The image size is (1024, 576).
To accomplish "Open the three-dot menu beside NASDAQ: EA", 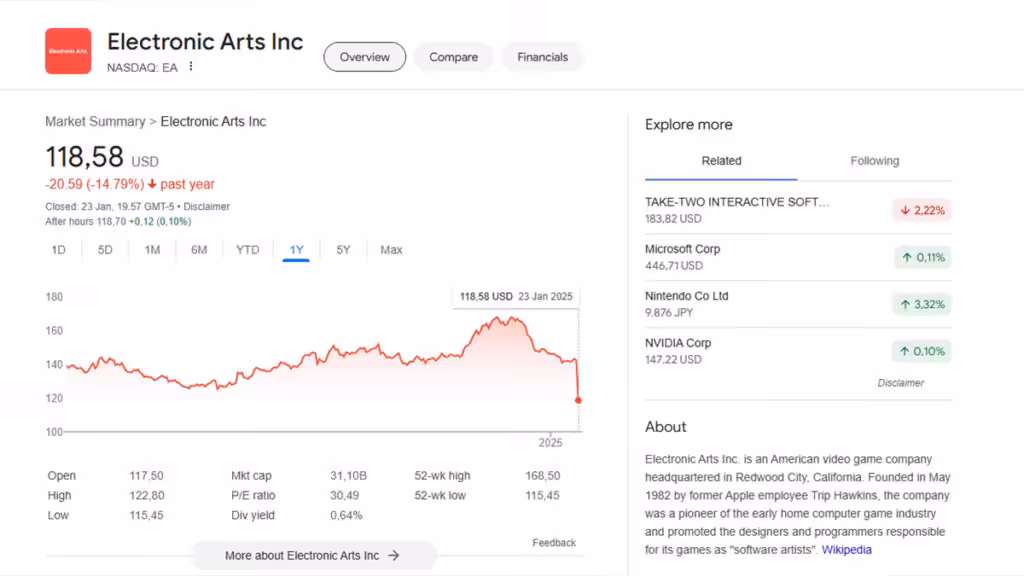I will [191, 67].
